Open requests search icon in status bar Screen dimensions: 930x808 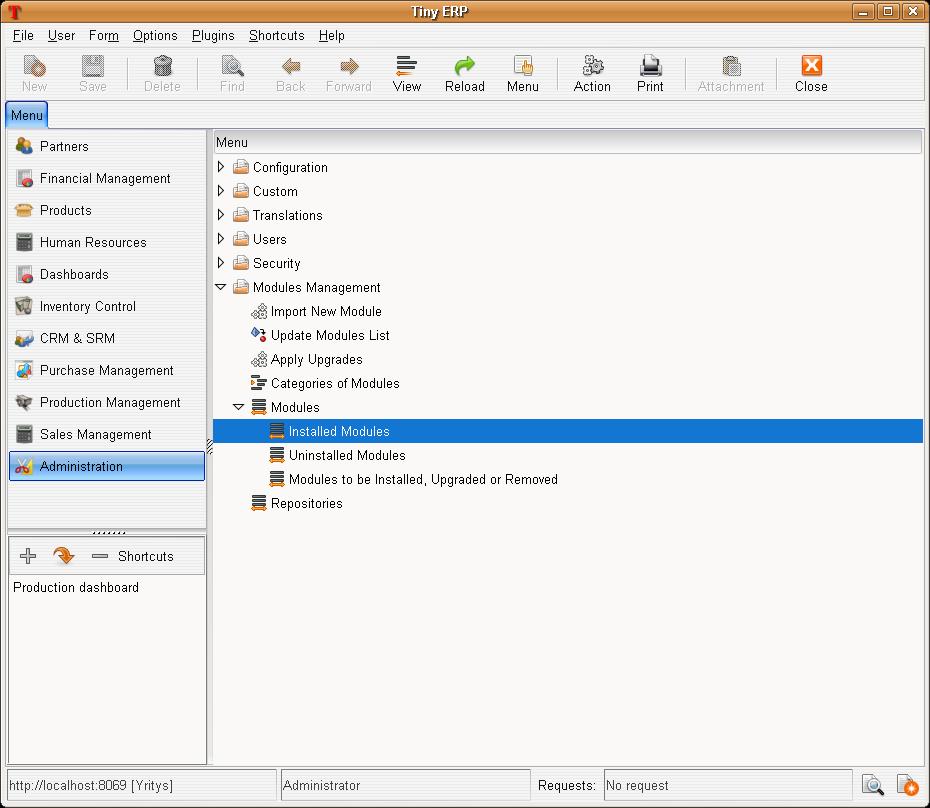872,785
